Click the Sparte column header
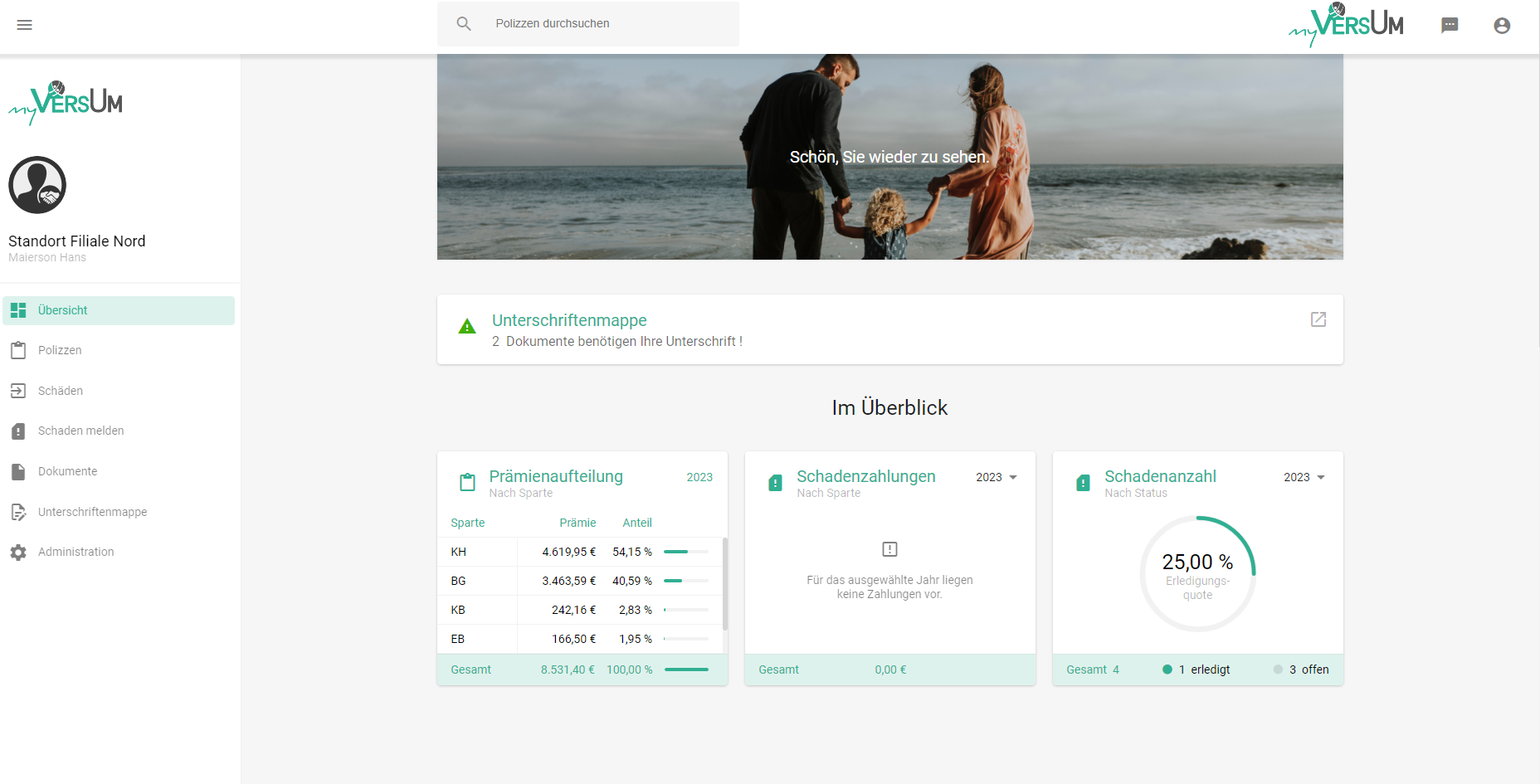The width and height of the screenshot is (1540, 784). 468,523
